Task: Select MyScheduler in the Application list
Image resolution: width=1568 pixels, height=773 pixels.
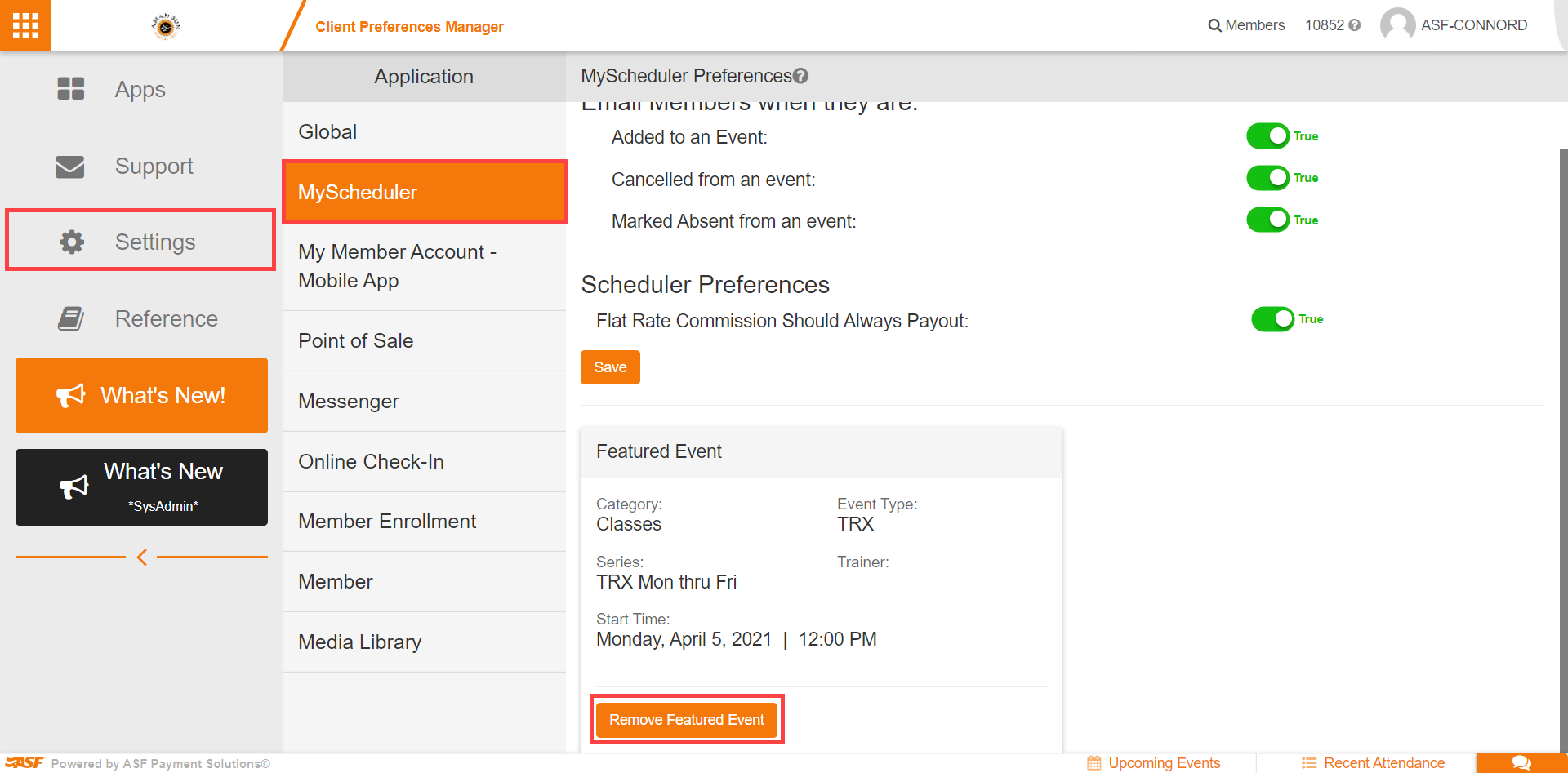Action: (424, 193)
